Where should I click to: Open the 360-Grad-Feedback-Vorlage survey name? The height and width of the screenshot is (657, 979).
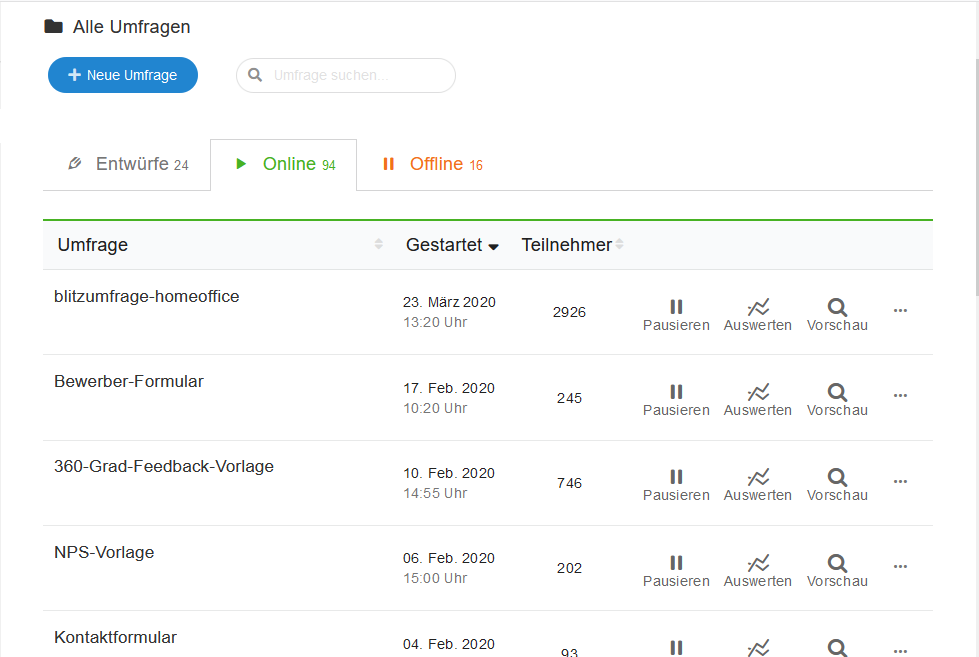pyautogui.click(x=164, y=467)
